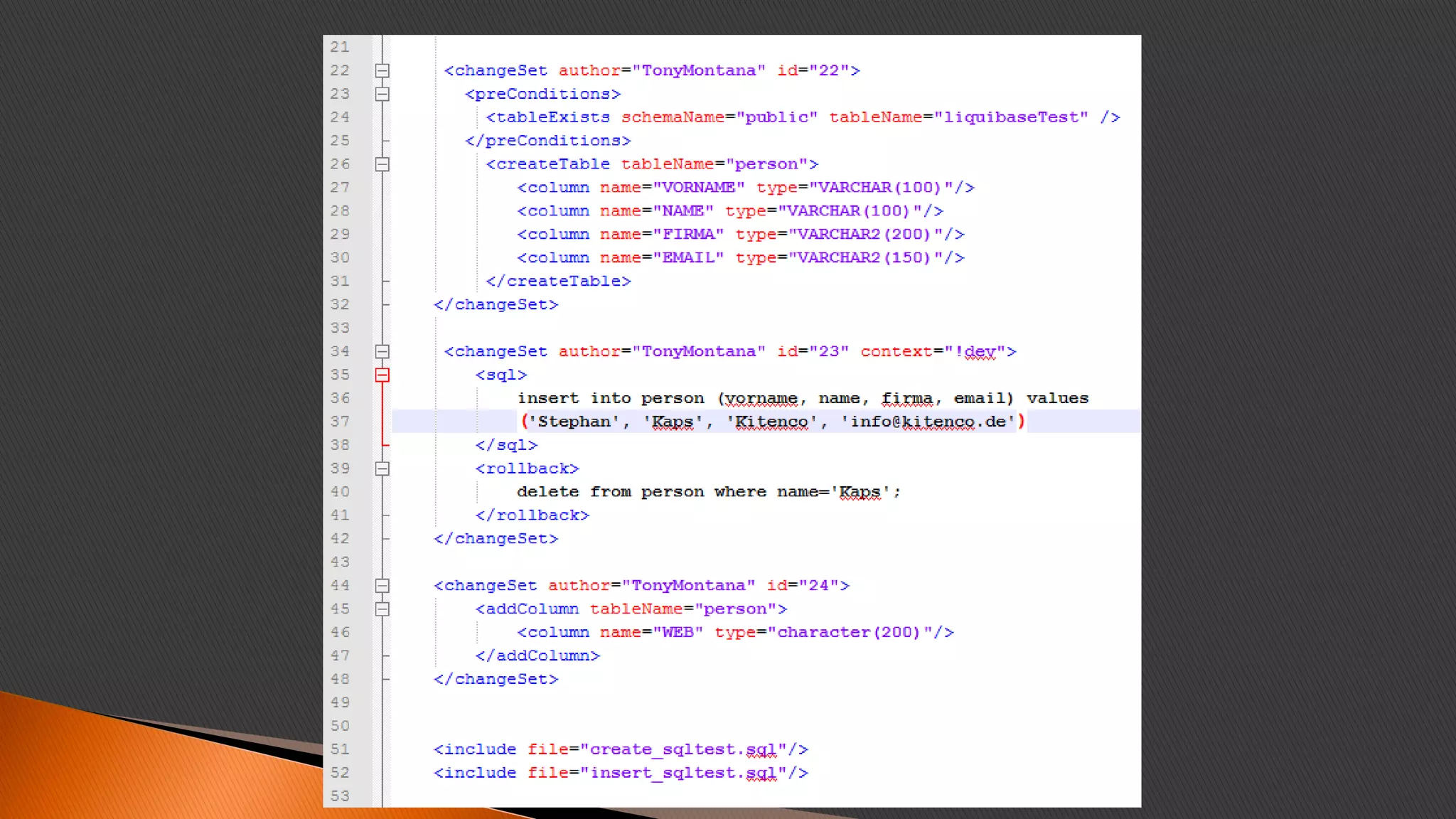This screenshot has width=1456, height=819.
Task: Collapse the rollback block on line 39
Action: point(382,469)
